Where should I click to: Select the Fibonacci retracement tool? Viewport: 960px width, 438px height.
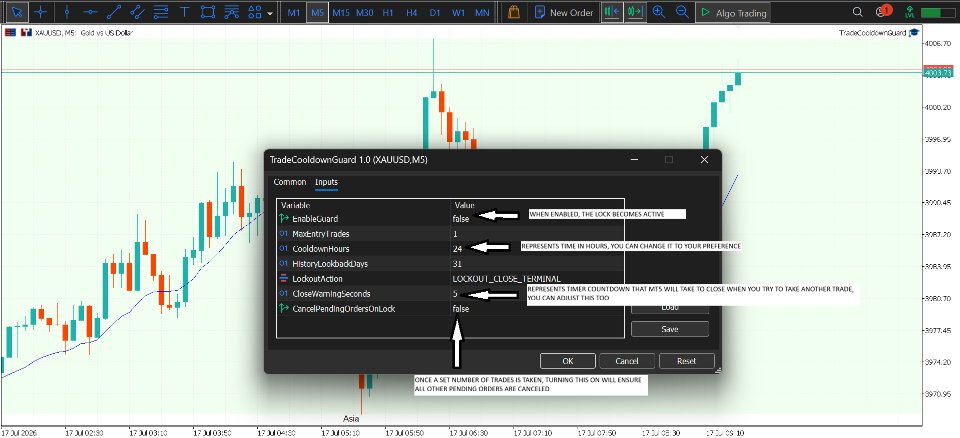tap(161, 12)
